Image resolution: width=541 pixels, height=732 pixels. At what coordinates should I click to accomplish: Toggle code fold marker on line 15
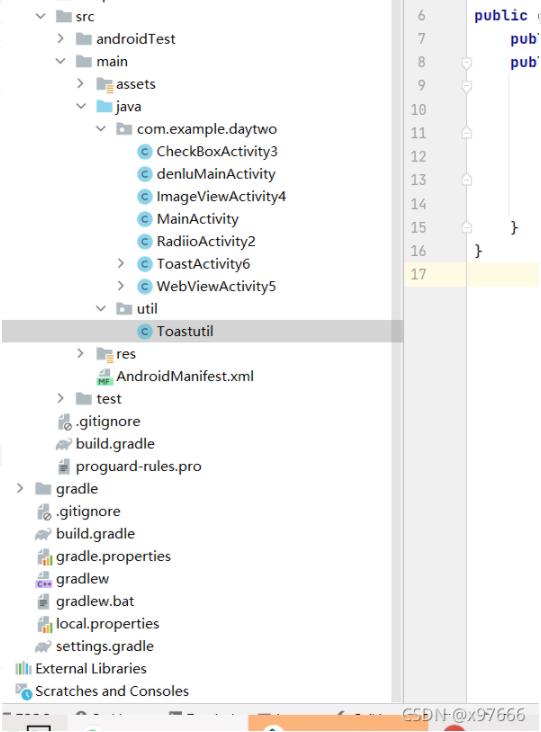click(466, 227)
